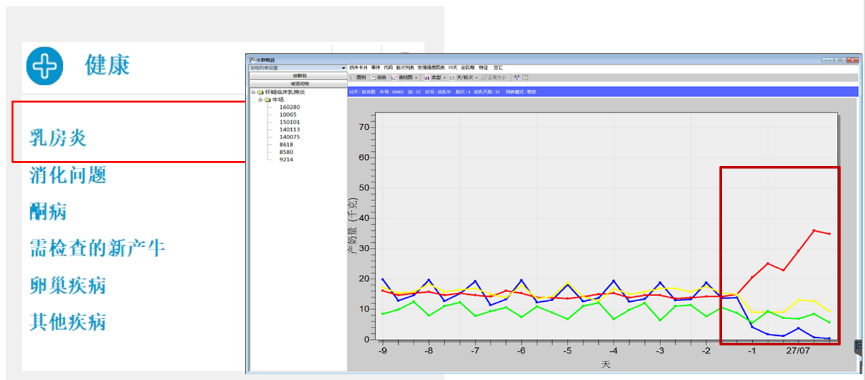Click the red-blue bars icon beside 类型
The image size is (865, 380).
point(426,78)
